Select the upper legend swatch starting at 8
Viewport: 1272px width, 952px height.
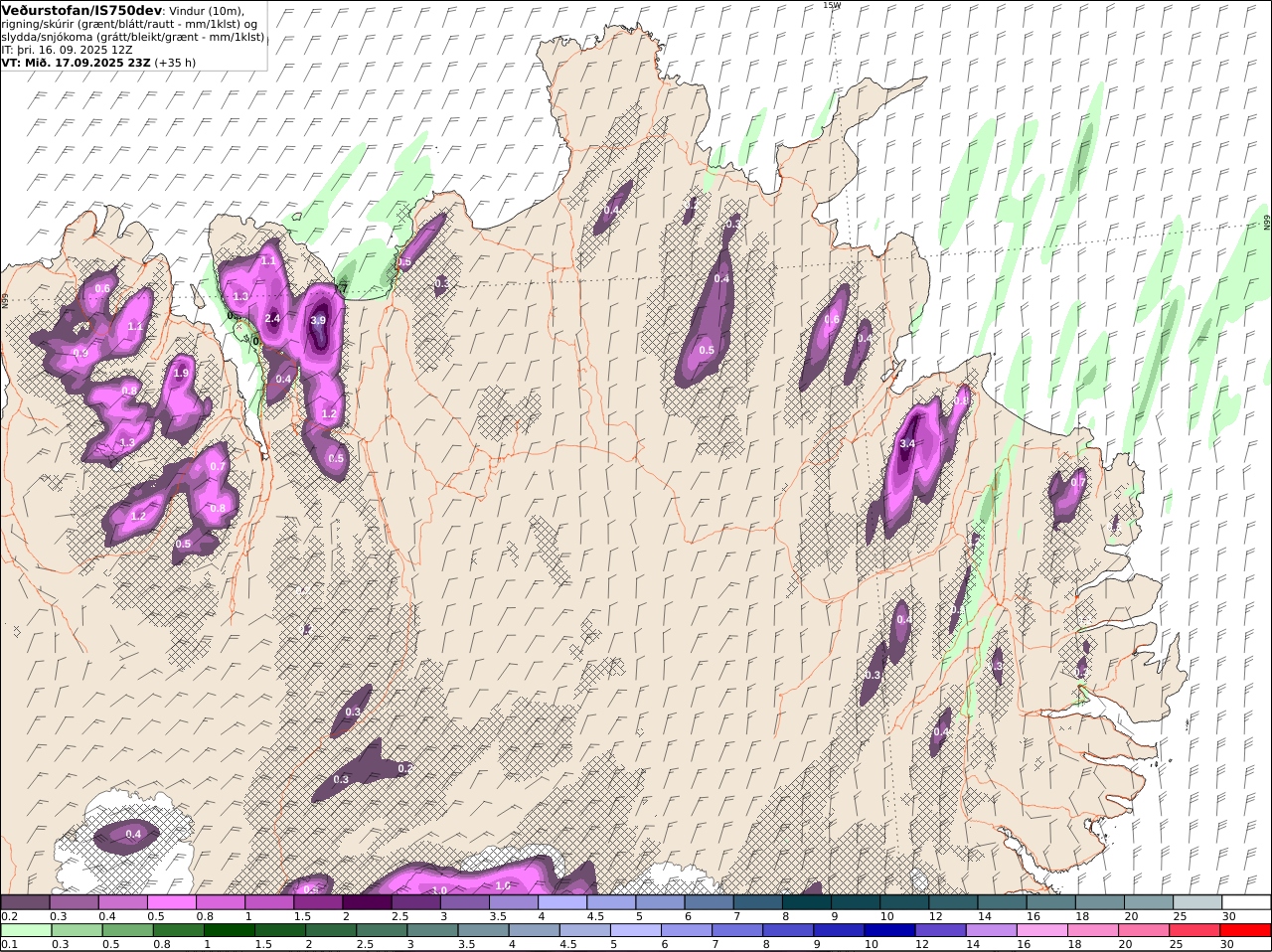tap(807, 902)
